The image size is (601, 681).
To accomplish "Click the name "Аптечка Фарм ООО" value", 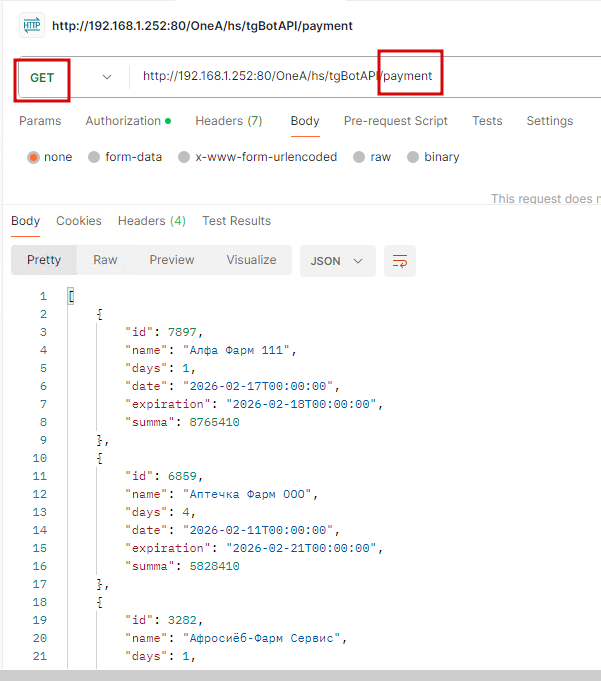I will (x=247, y=494).
